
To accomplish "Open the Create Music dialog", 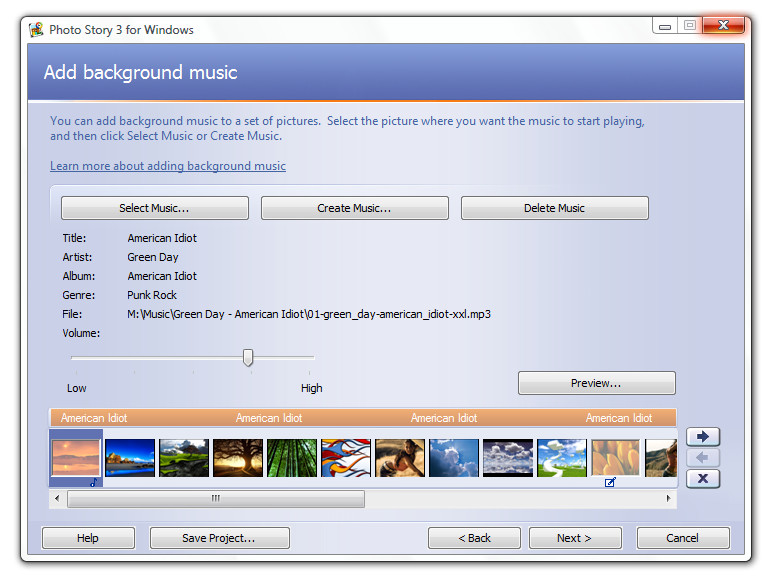I will pos(355,208).
